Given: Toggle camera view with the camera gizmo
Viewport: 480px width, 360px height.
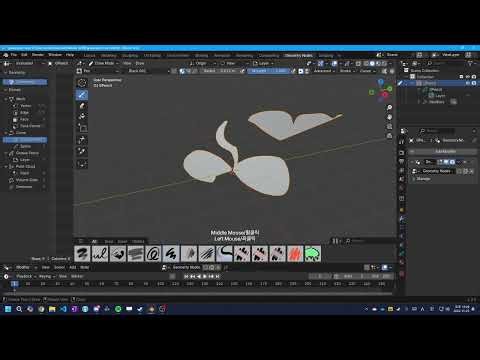Looking at the screenshot, I should 389,127.
